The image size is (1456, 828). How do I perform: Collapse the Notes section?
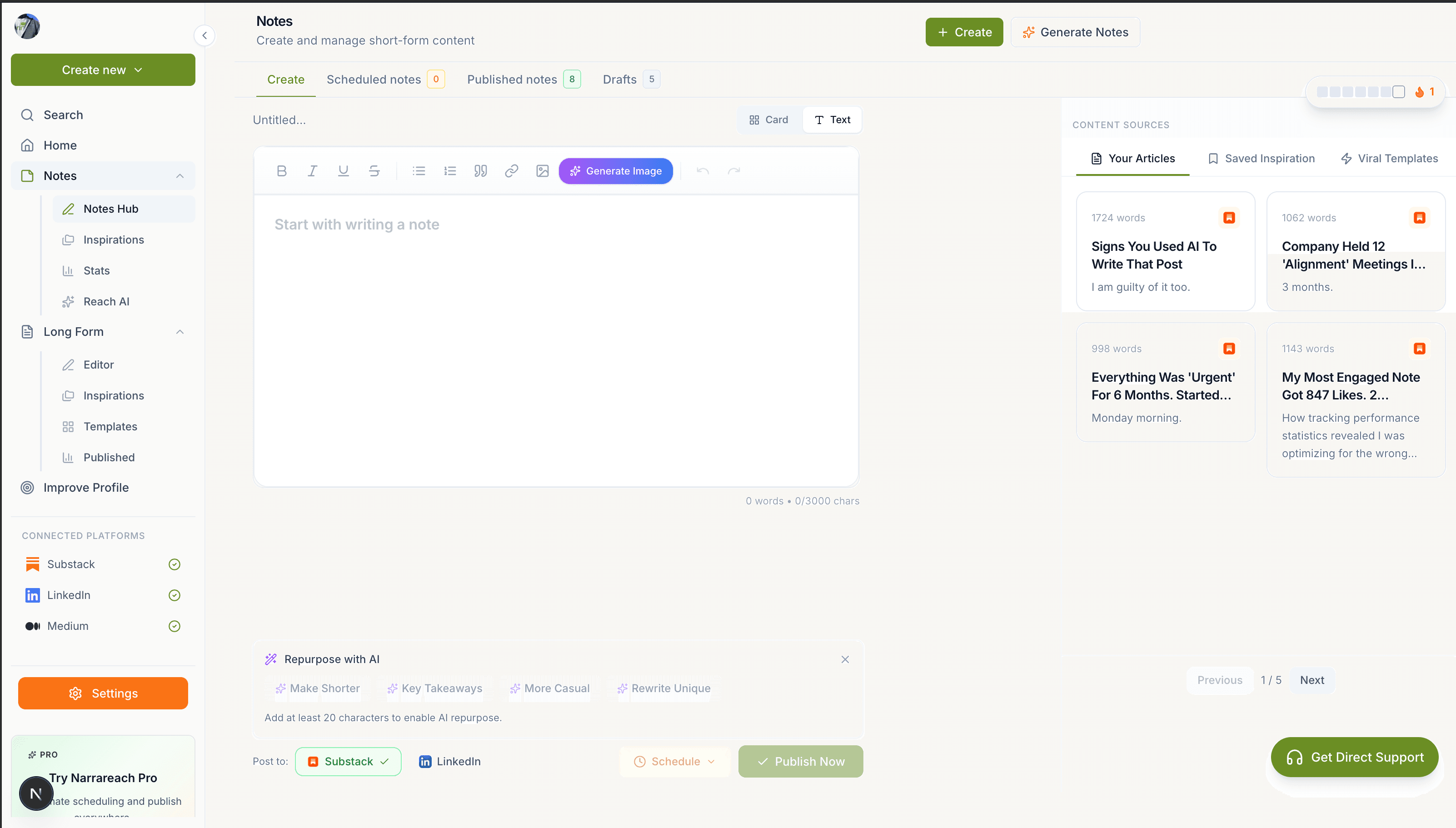(x=180, y=176)
